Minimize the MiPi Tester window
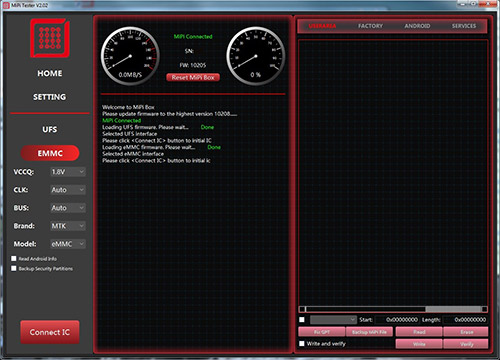The height and width of the screenshot is (360, 500). [x=462, y=3]
